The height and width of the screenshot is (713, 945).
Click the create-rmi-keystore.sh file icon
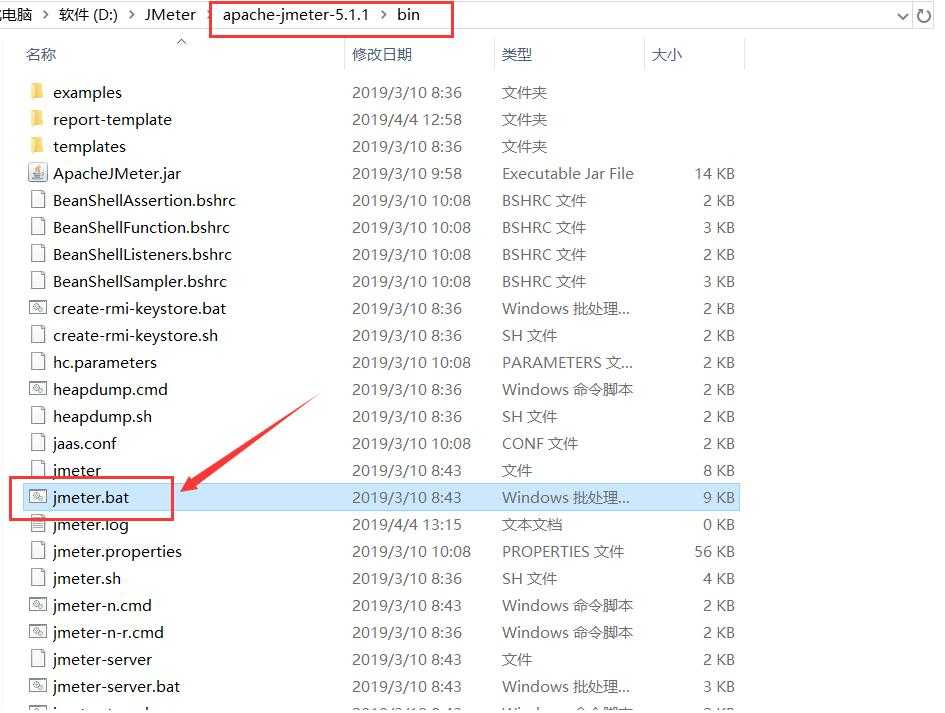(x=38, y=335)
